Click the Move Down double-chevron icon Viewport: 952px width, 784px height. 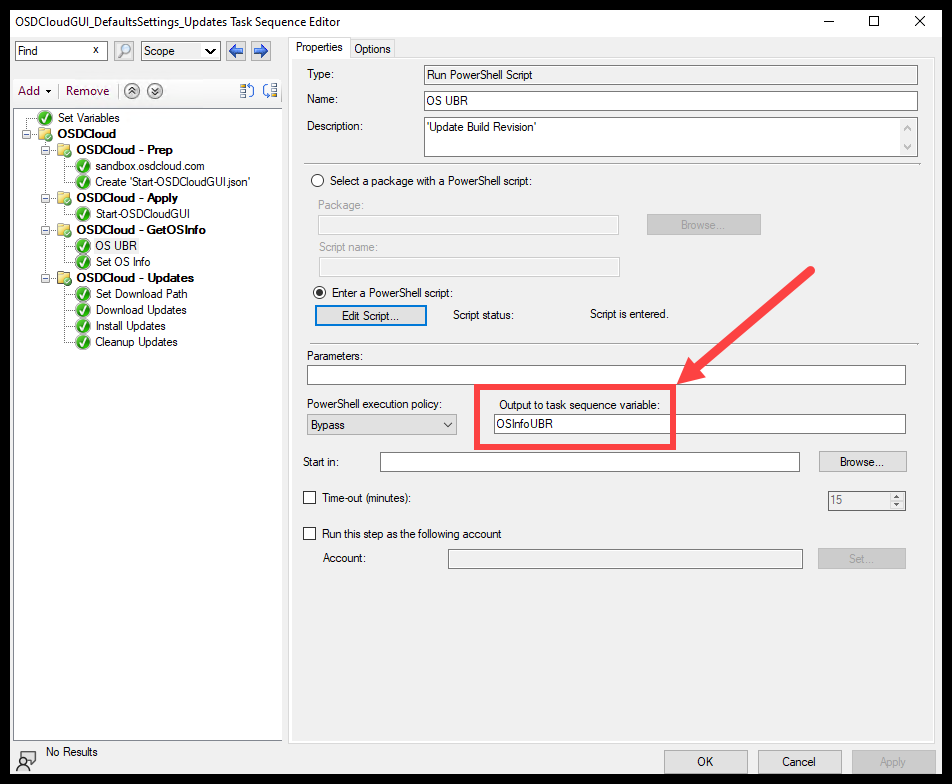155,91
